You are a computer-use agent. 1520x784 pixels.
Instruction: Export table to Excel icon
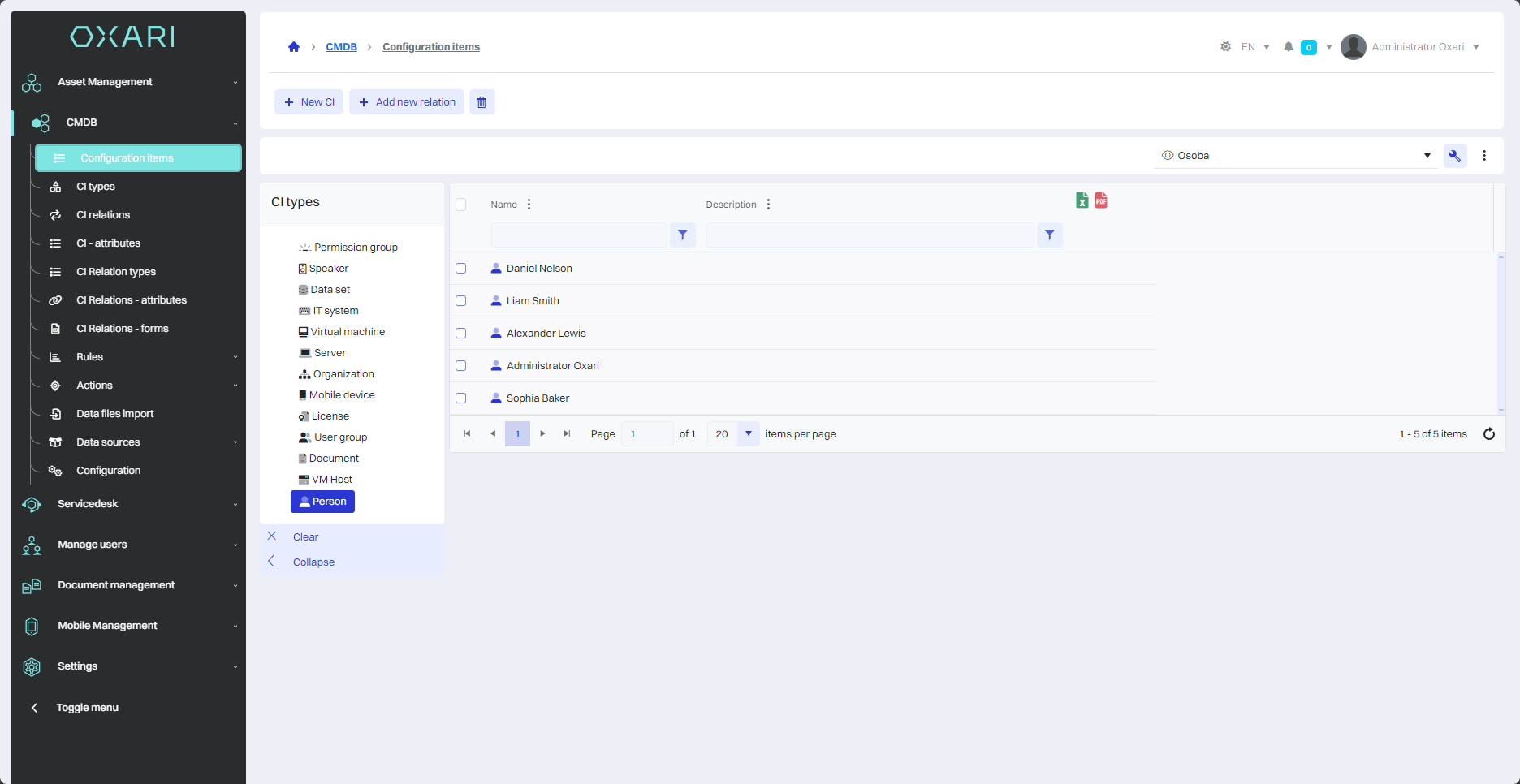pyautogui.click(x=1082, y=200)
